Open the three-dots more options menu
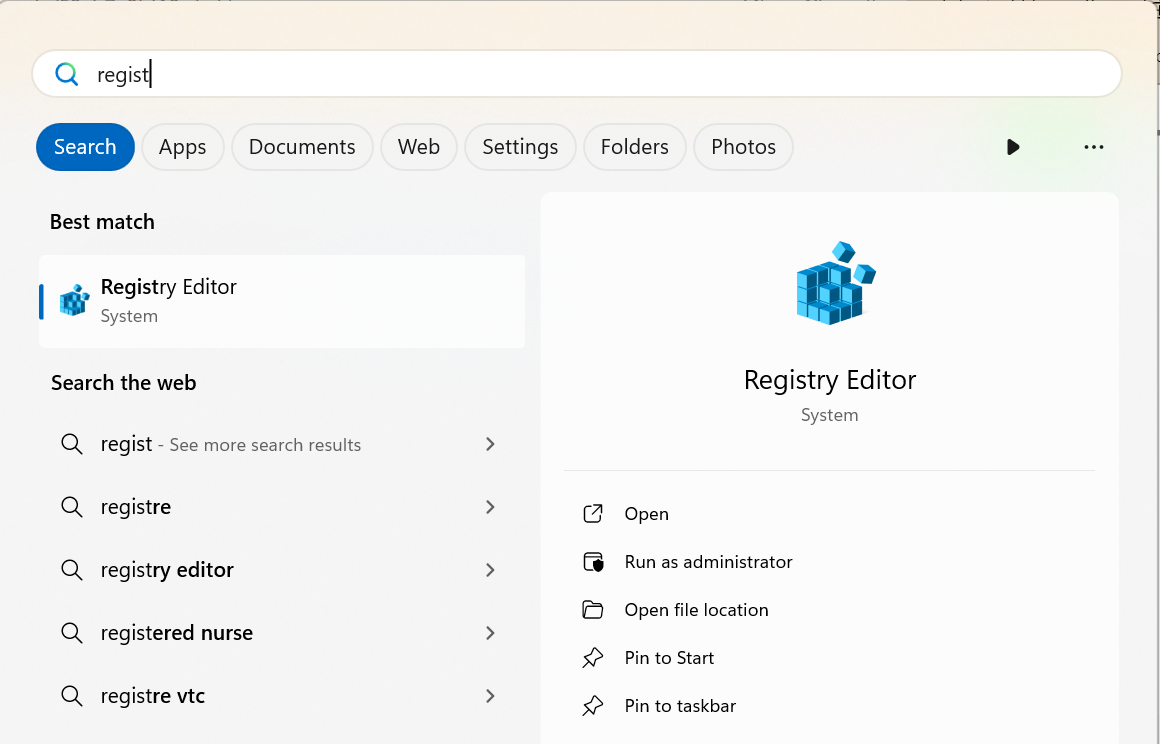 pos(1093,147)
